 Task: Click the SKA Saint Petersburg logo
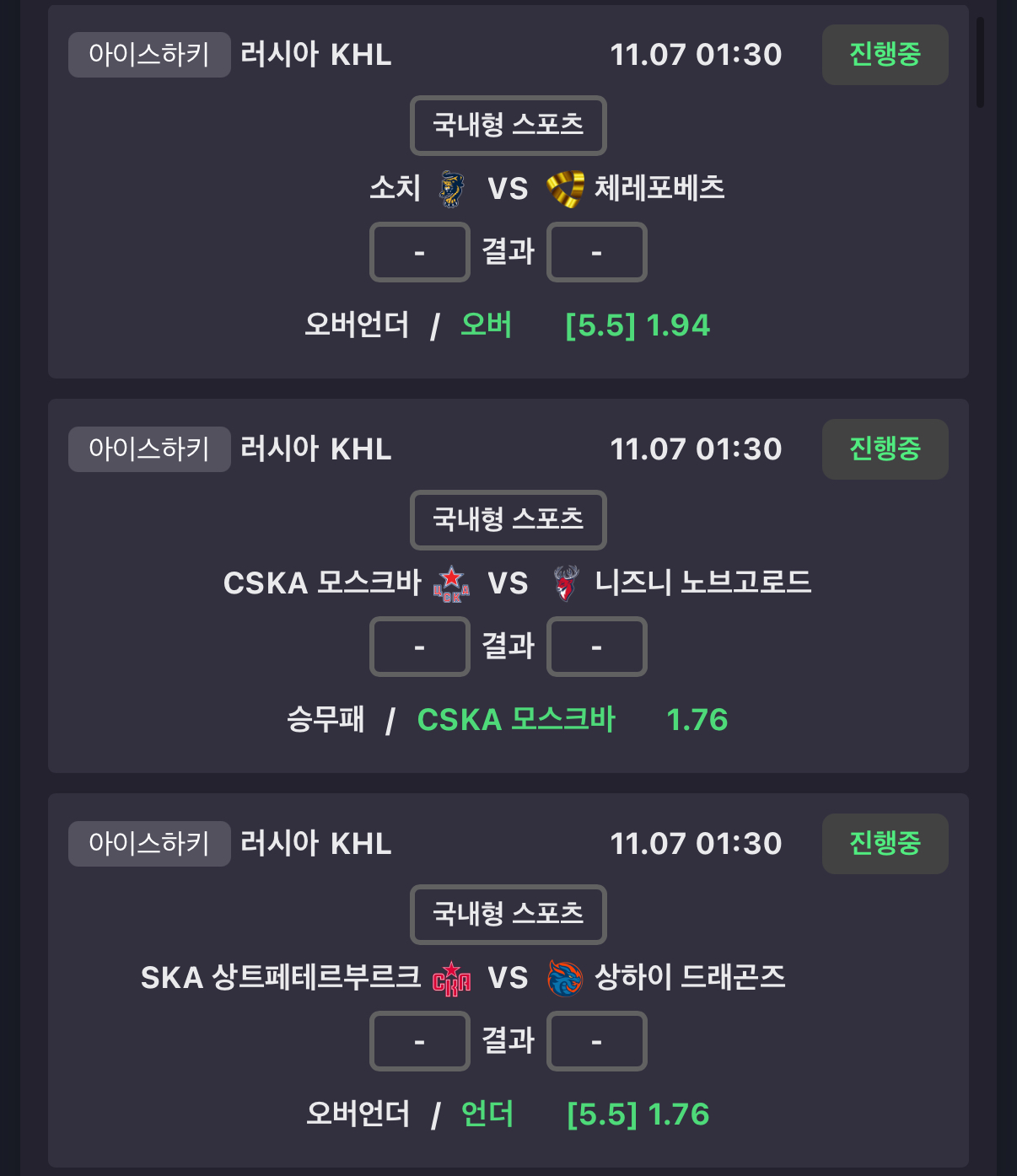pos(451,978)
